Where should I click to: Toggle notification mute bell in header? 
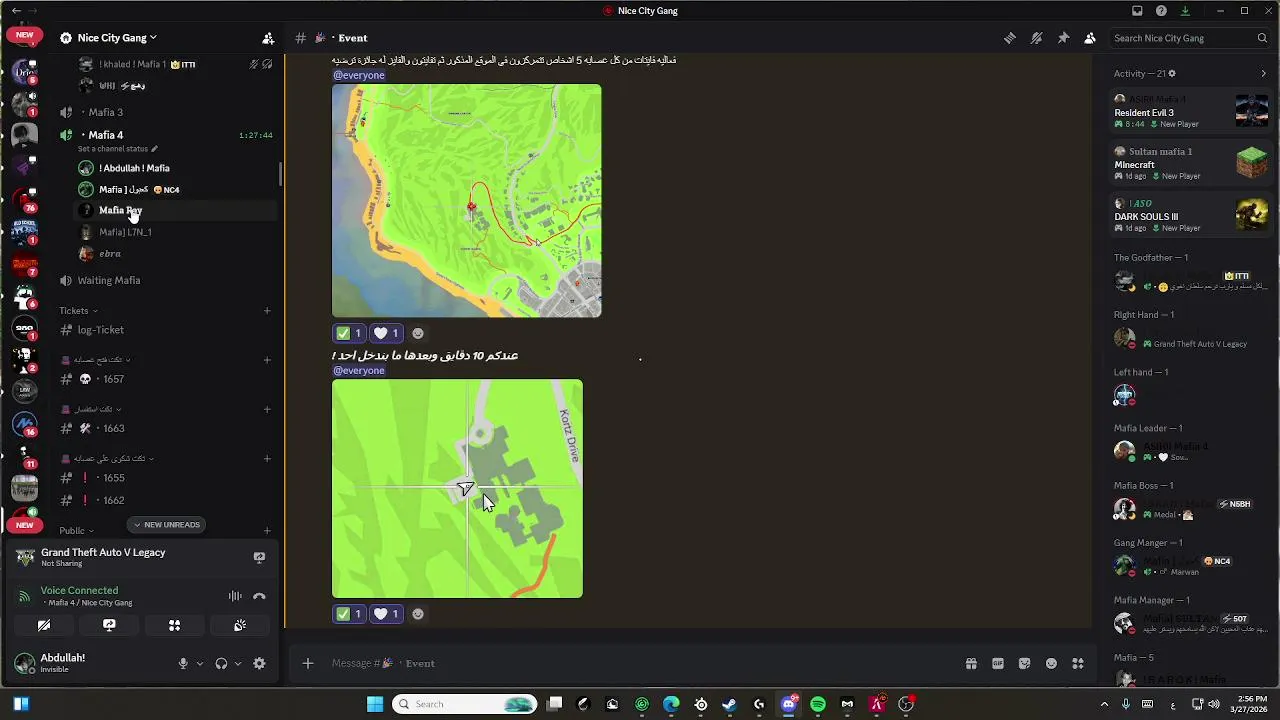click(x=1037, y=38)
